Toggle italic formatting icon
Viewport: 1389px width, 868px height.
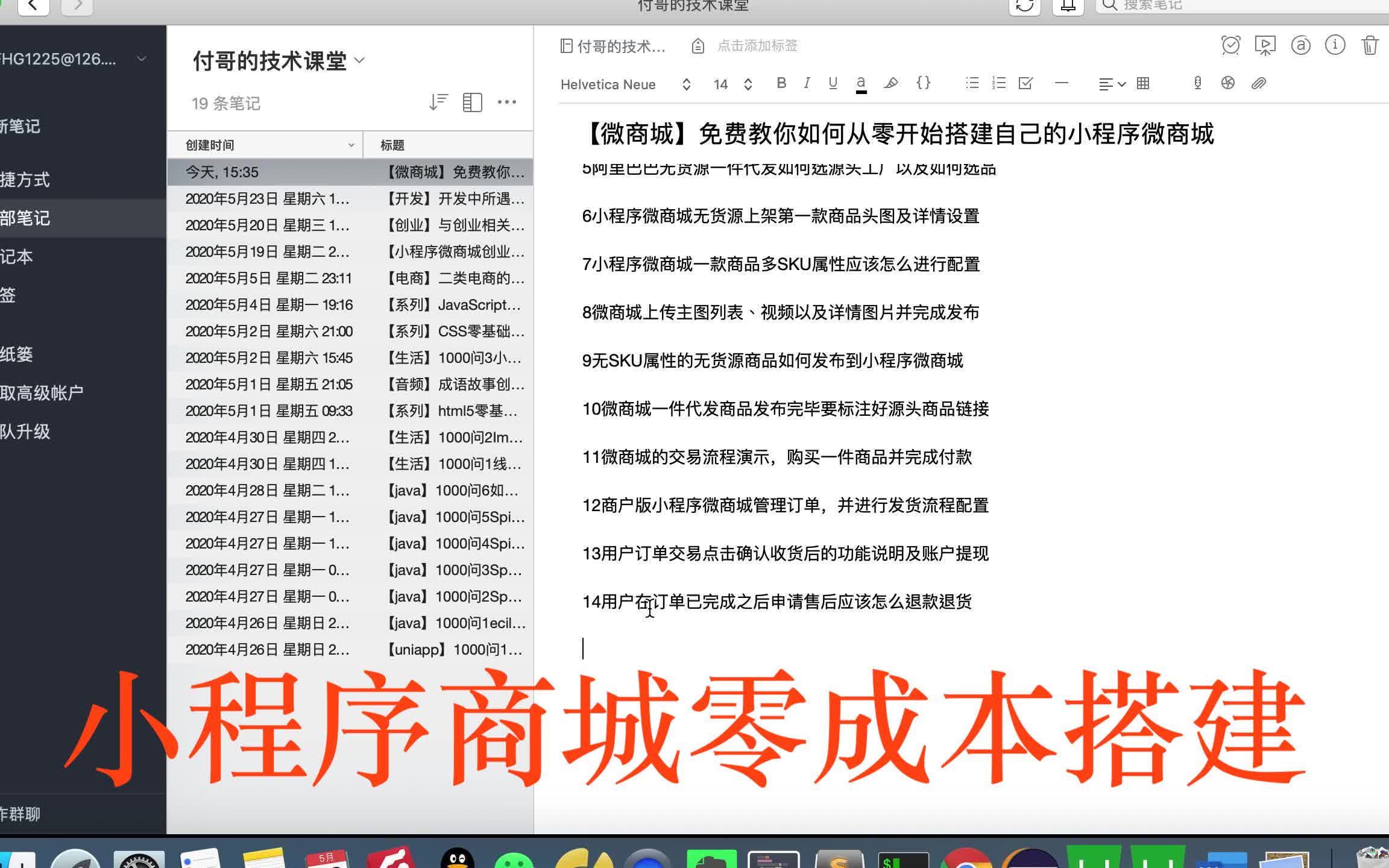click(x=807, y=83)
